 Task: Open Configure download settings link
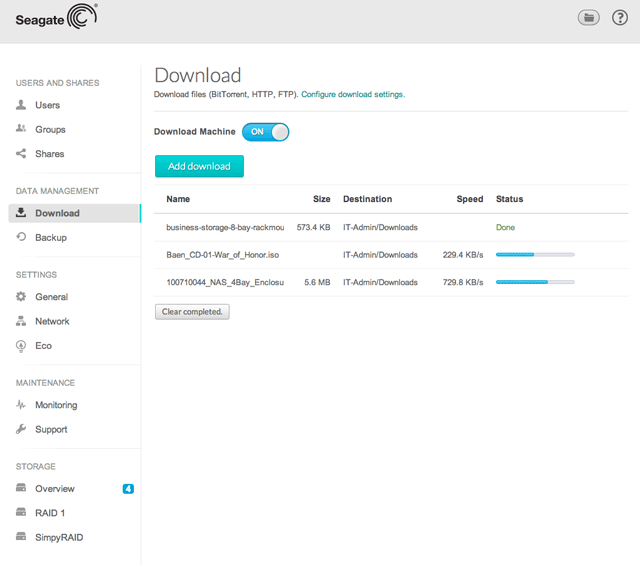tap(352, 94)
